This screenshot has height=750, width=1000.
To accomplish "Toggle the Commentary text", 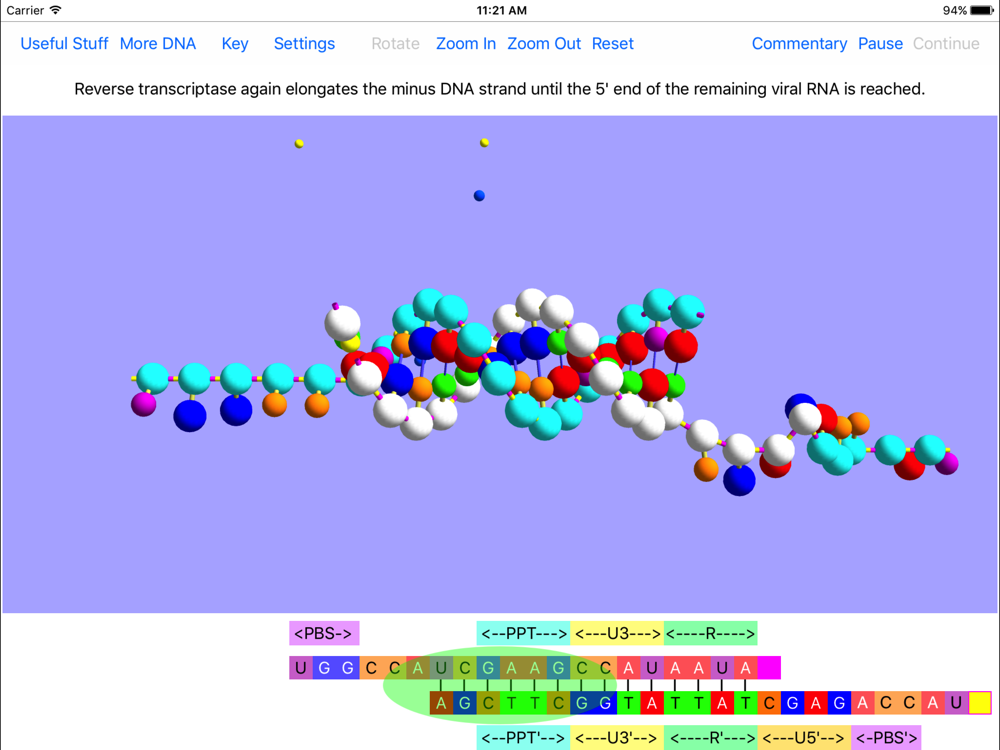I will tap(799, 43).
